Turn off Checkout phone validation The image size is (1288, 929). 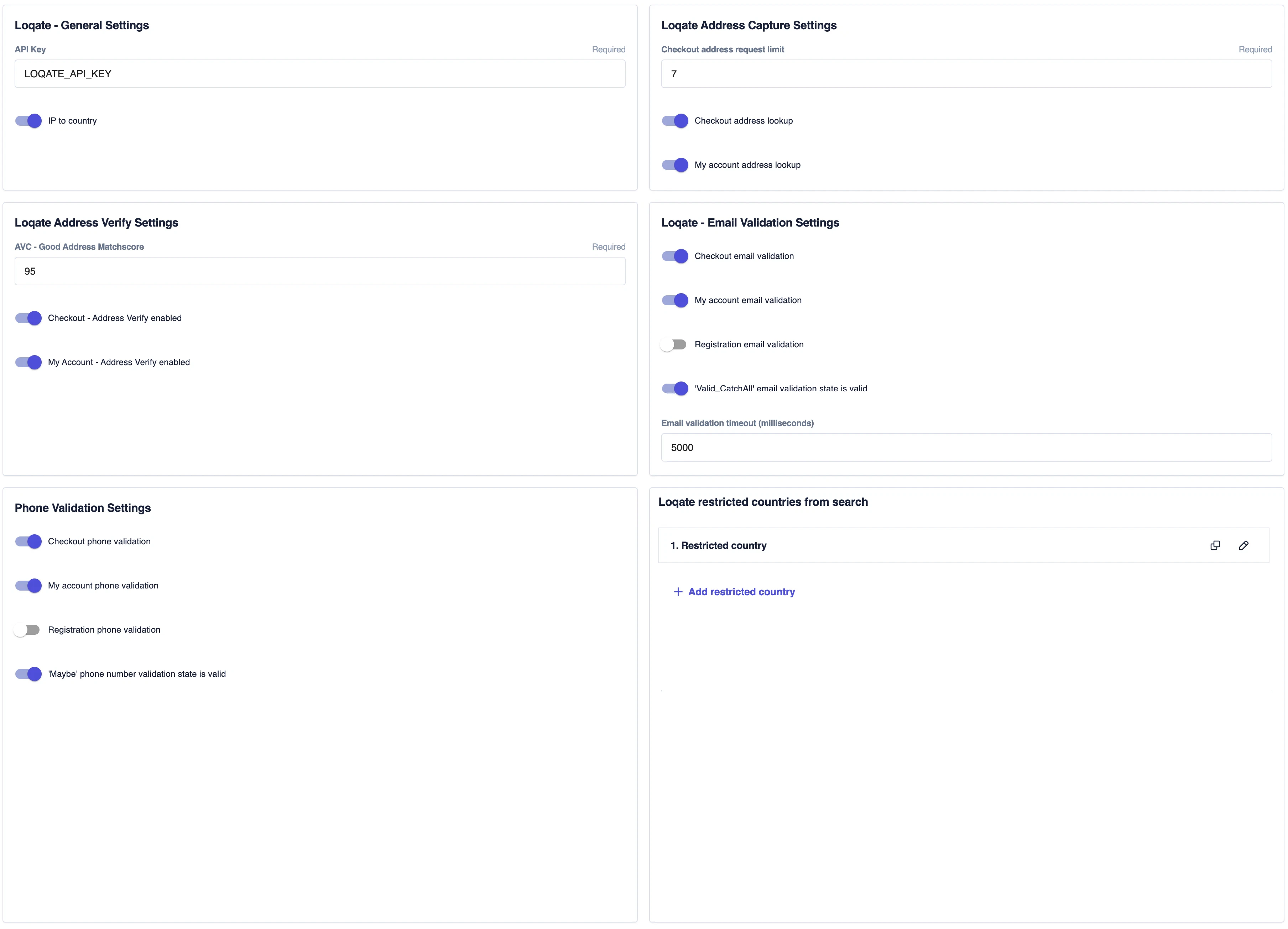(28, 541)
